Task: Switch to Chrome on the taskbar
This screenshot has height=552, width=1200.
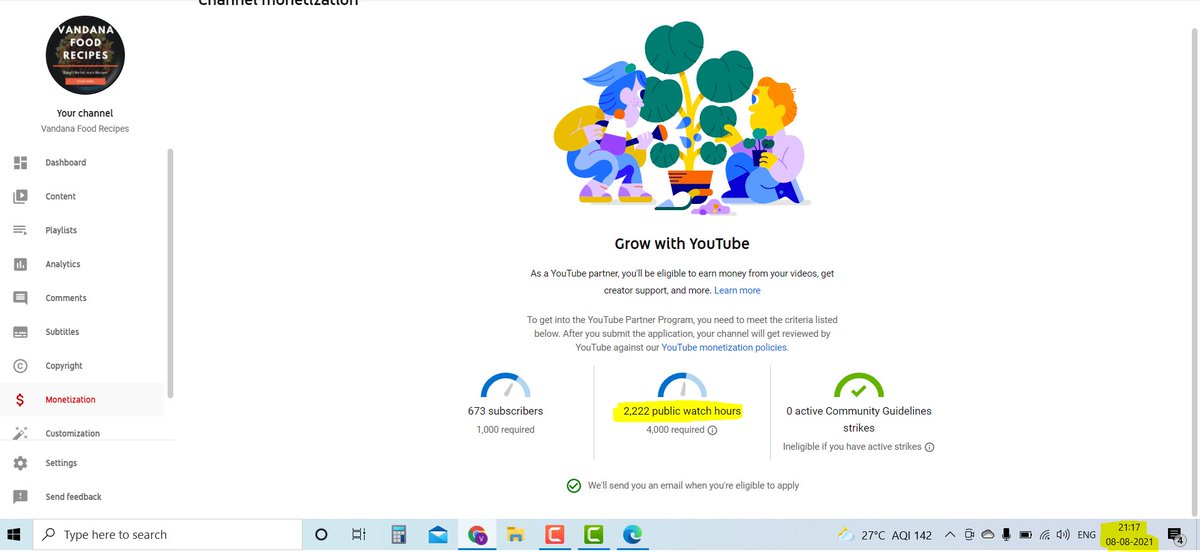Action: (x=477, y=535)
